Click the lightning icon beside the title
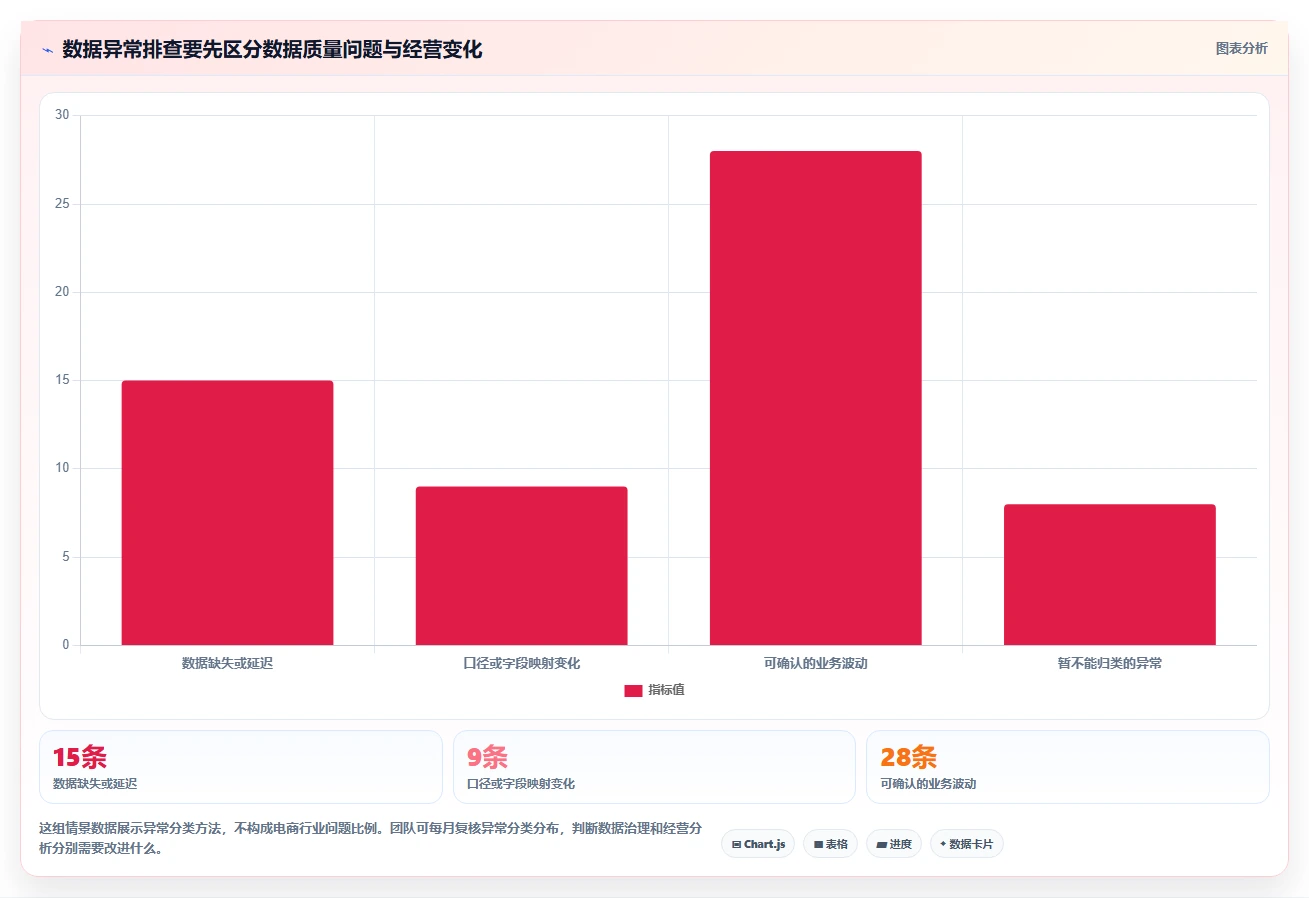 (x=47, y=50)
